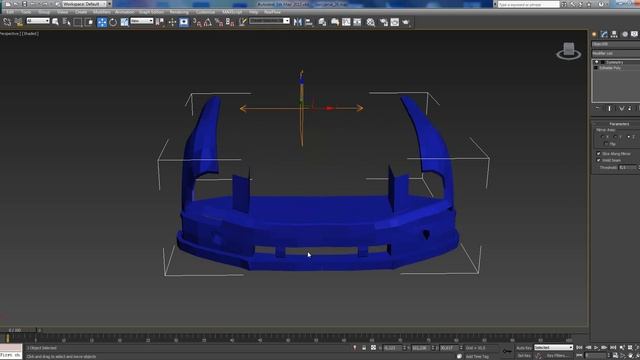Screen dimensions: 640x360
Task: Click the Align tool icon
Action: coord(309,22)
